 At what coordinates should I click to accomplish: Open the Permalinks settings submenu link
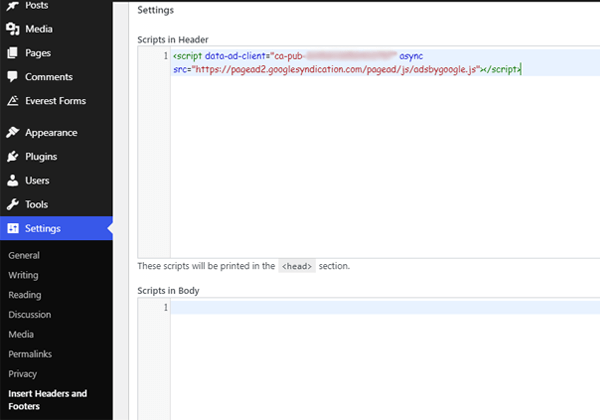pyautogui.click(x=30, y=354)
